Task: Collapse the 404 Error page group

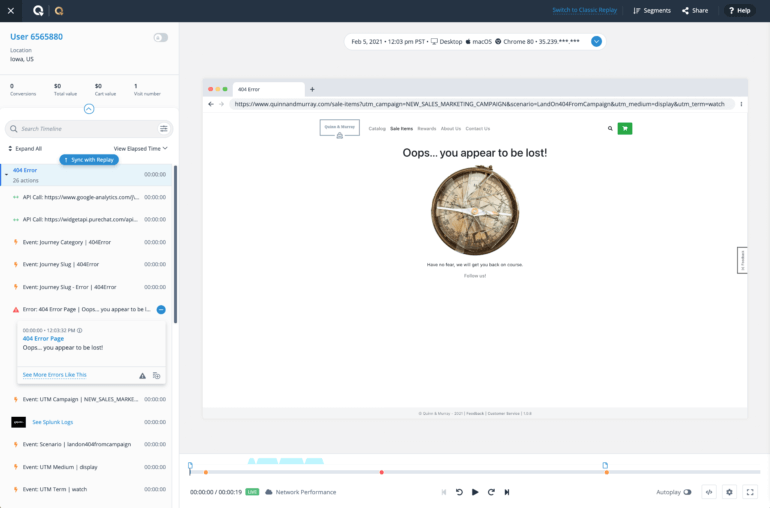Action: pyautogui.click(x=6, y=174)
